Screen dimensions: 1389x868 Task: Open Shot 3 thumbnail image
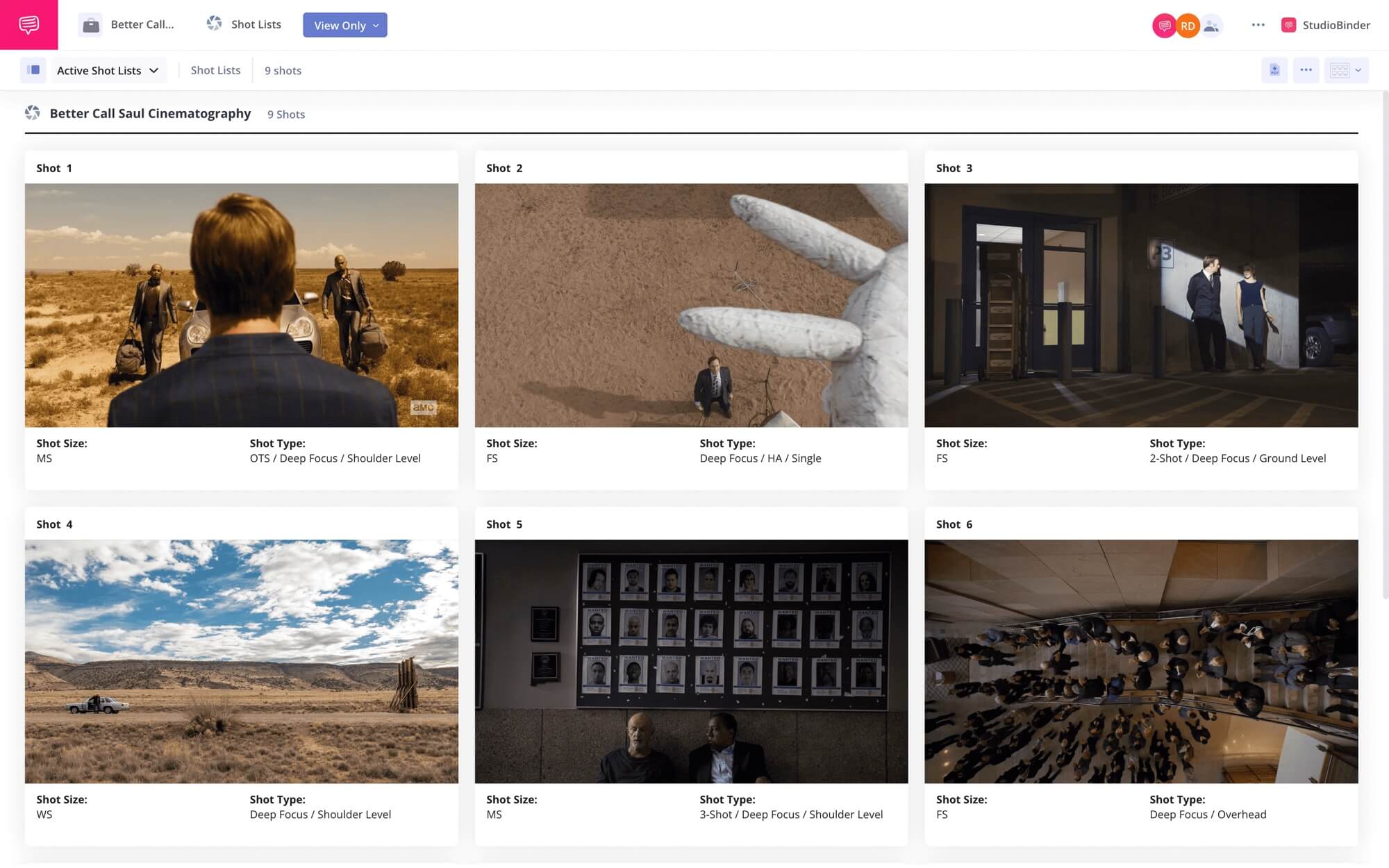[x=1141, y=305]
